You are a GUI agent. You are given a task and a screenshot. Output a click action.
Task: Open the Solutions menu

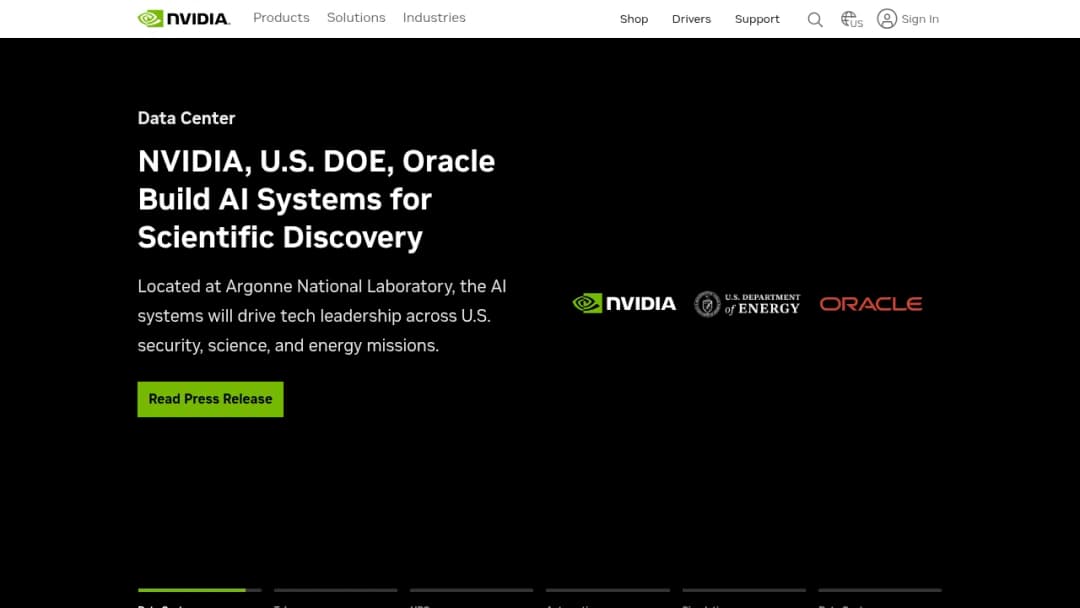[x=356, y=18]
